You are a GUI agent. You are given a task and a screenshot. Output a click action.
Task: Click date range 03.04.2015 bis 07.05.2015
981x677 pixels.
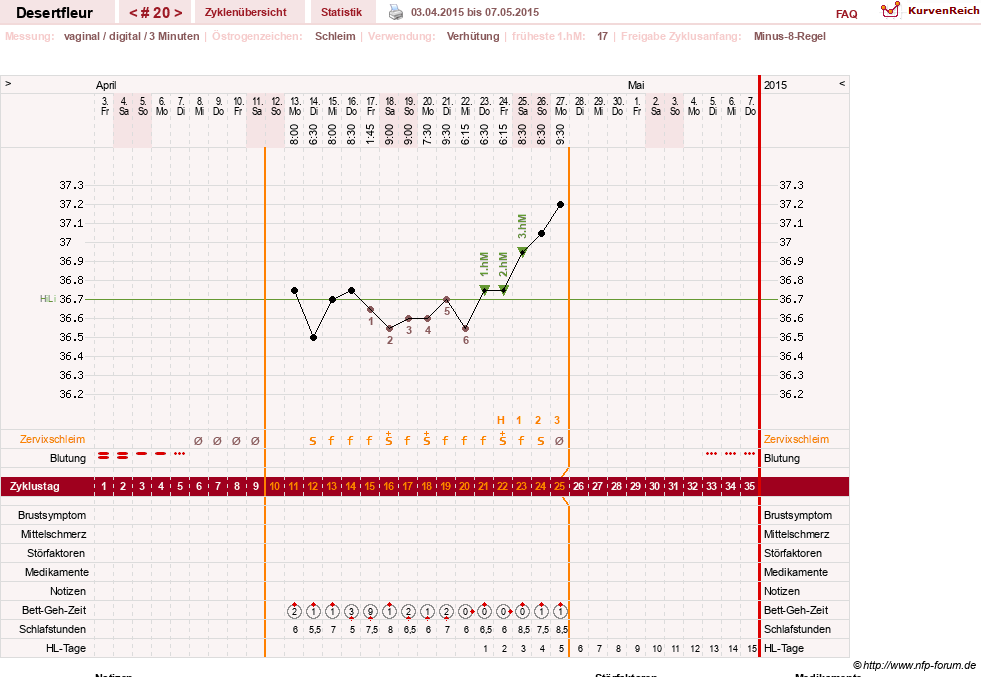pyautogui.click(x=475, y=12)
